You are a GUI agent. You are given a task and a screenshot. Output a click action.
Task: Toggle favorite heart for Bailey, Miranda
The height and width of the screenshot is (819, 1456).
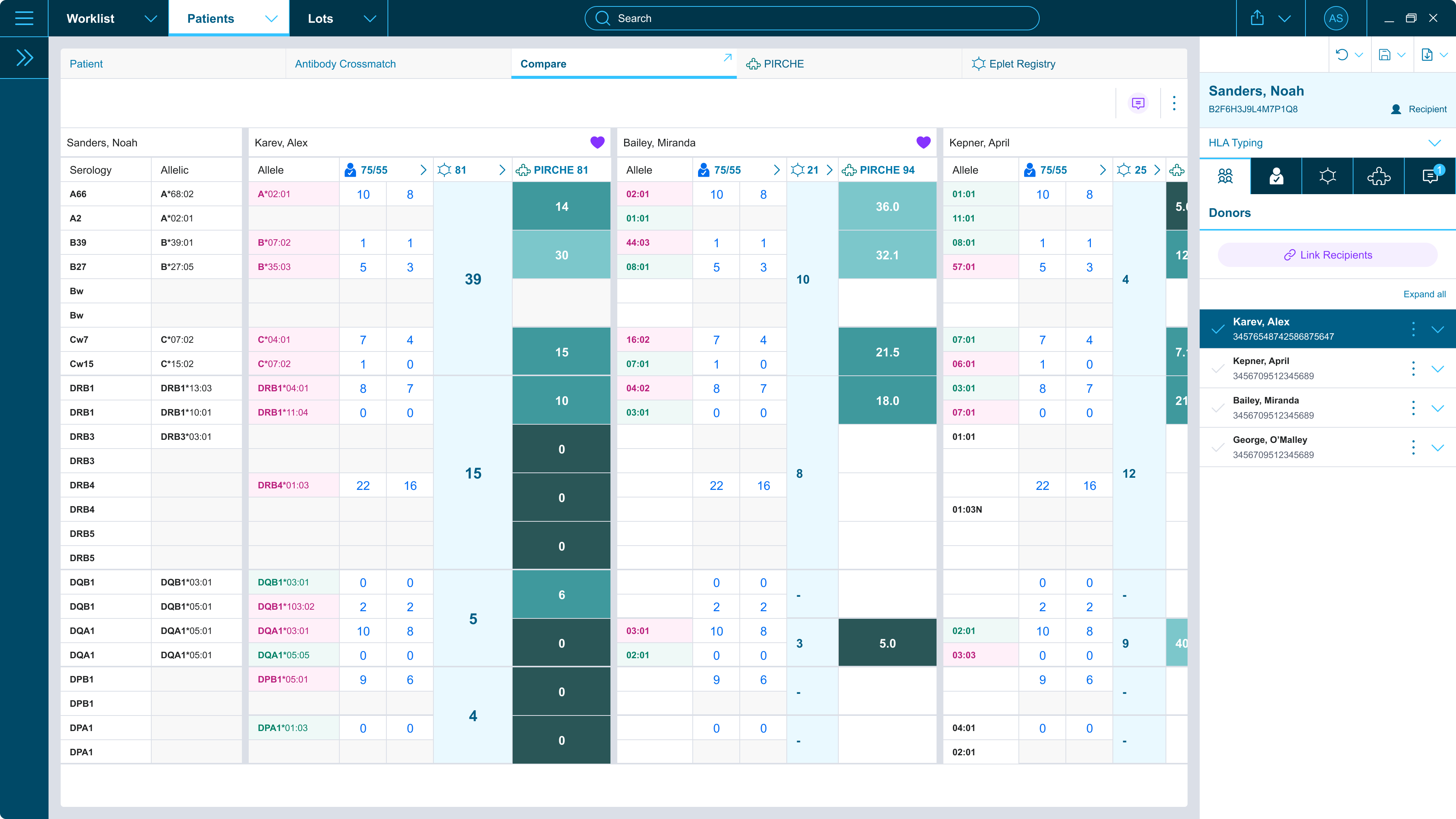(x=923, y=143)
